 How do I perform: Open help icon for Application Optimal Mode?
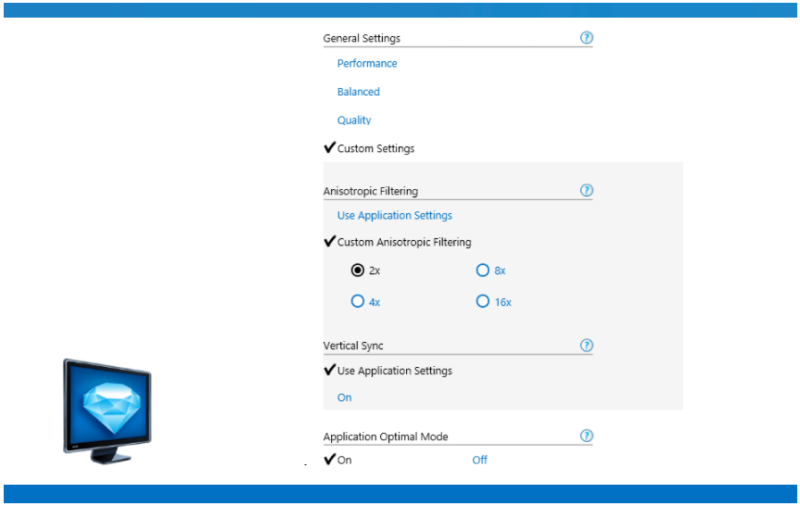pos(586,436)
